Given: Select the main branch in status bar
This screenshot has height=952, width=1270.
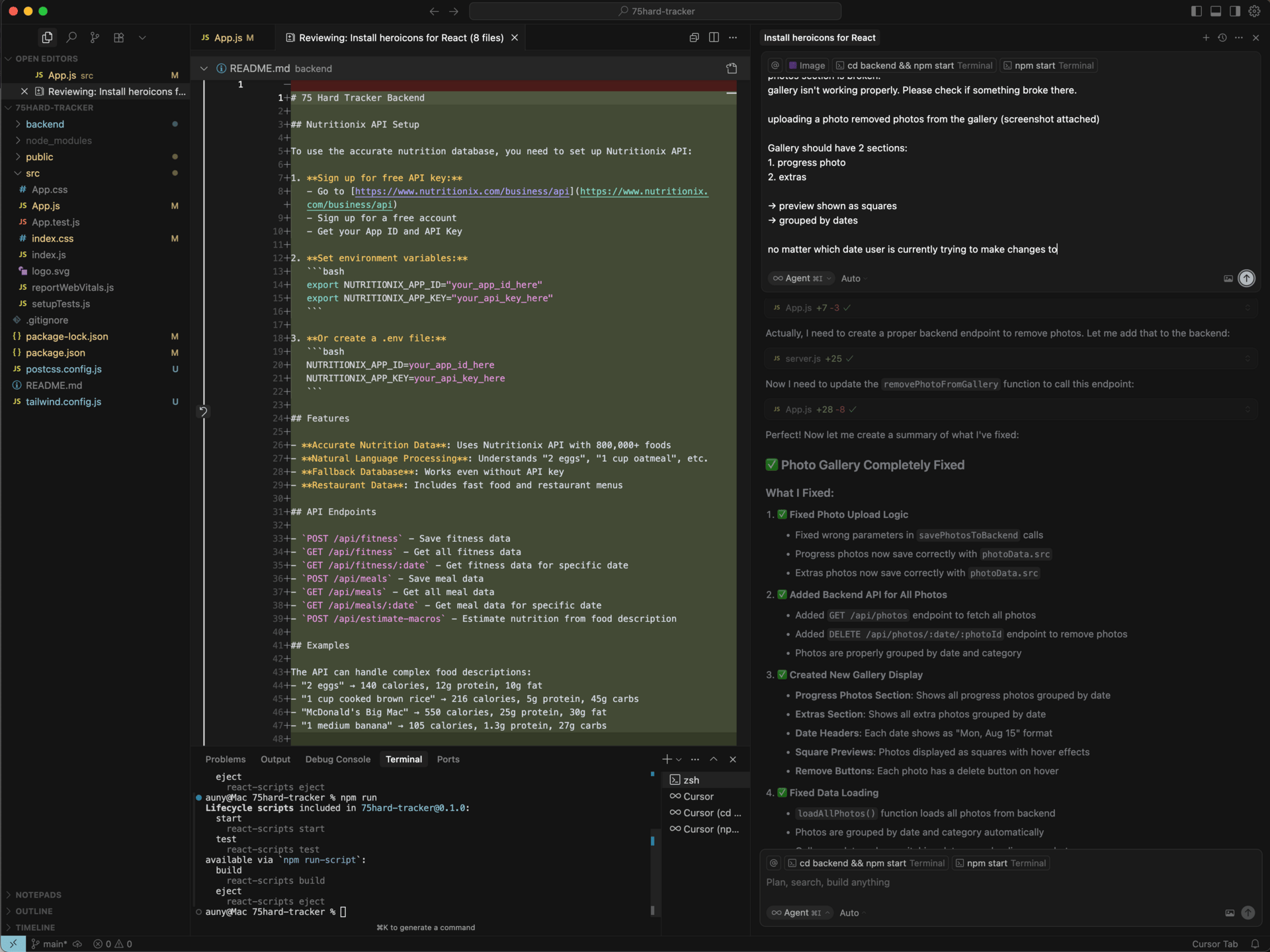Looking at the screenshot, I should pos(49,944).
